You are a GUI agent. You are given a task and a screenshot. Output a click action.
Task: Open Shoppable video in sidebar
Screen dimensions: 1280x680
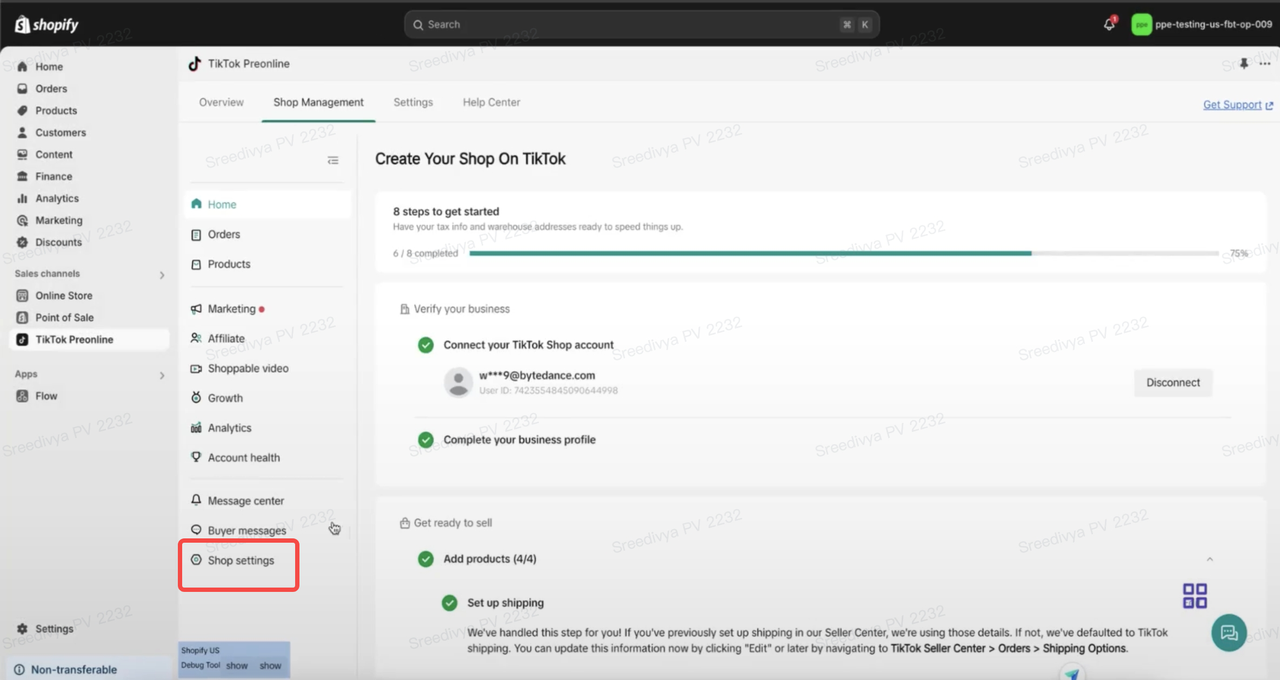click(248, 368)
